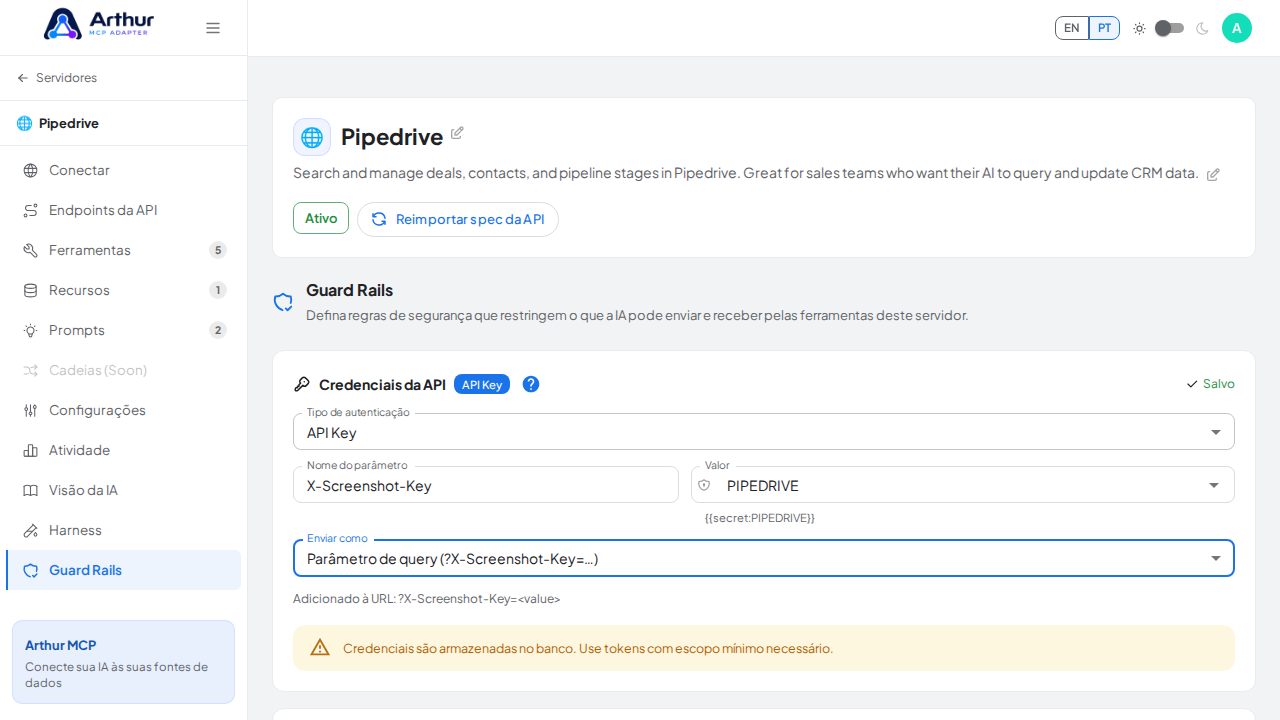Open user avatar A menu
Screen dimensions: 1280x720
(1237, 28)
